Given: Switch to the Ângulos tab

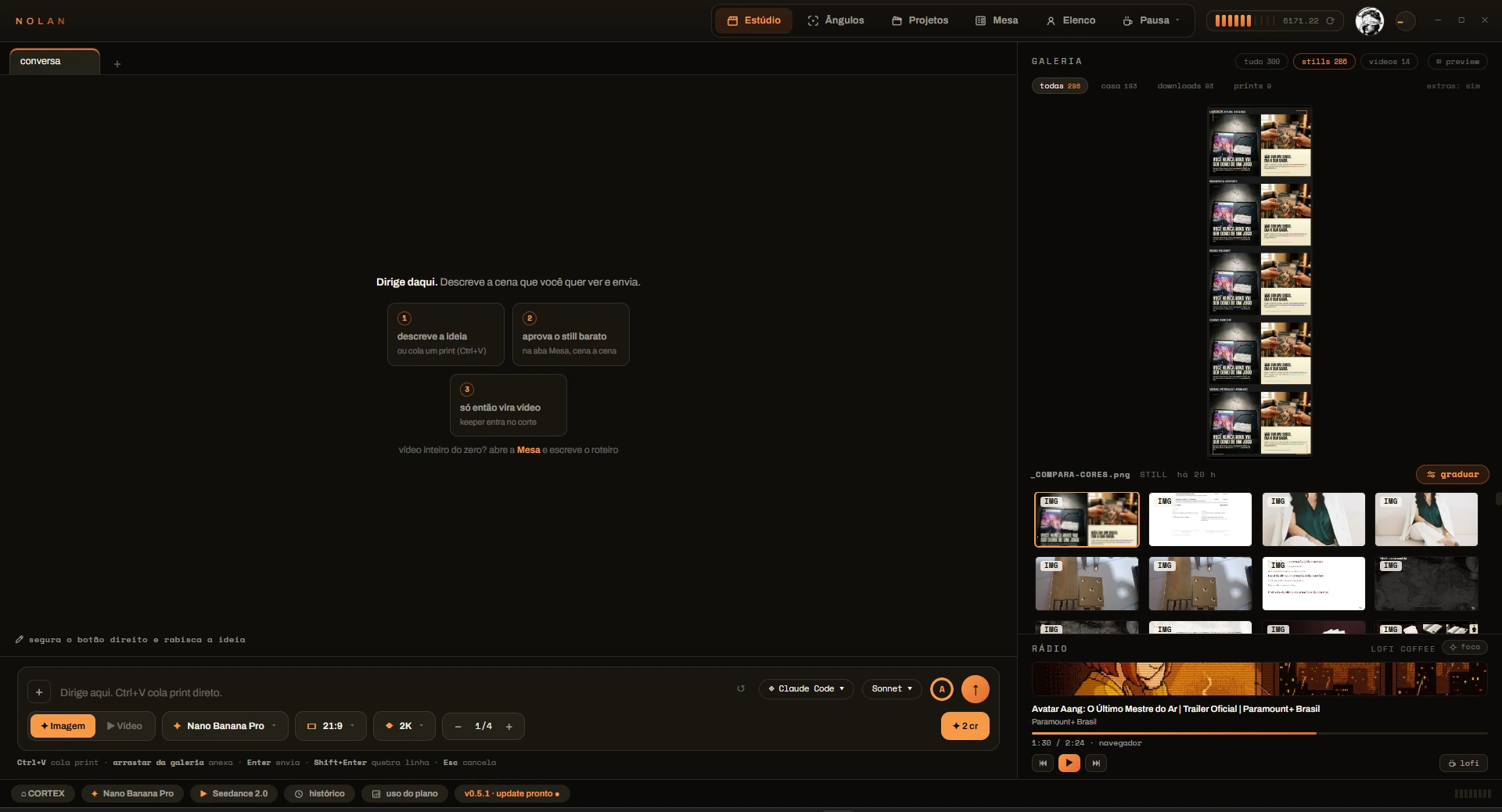Looking at the screenshot, I should pyautogui.click(x=835, y=20).
